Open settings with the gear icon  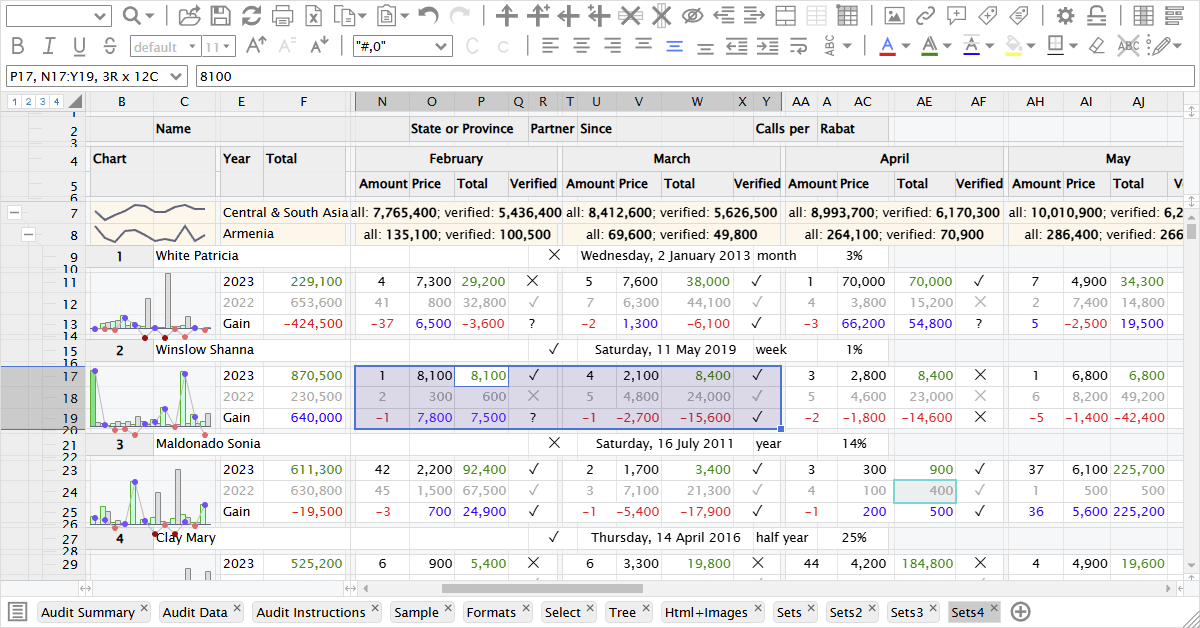click(1066, 15)
